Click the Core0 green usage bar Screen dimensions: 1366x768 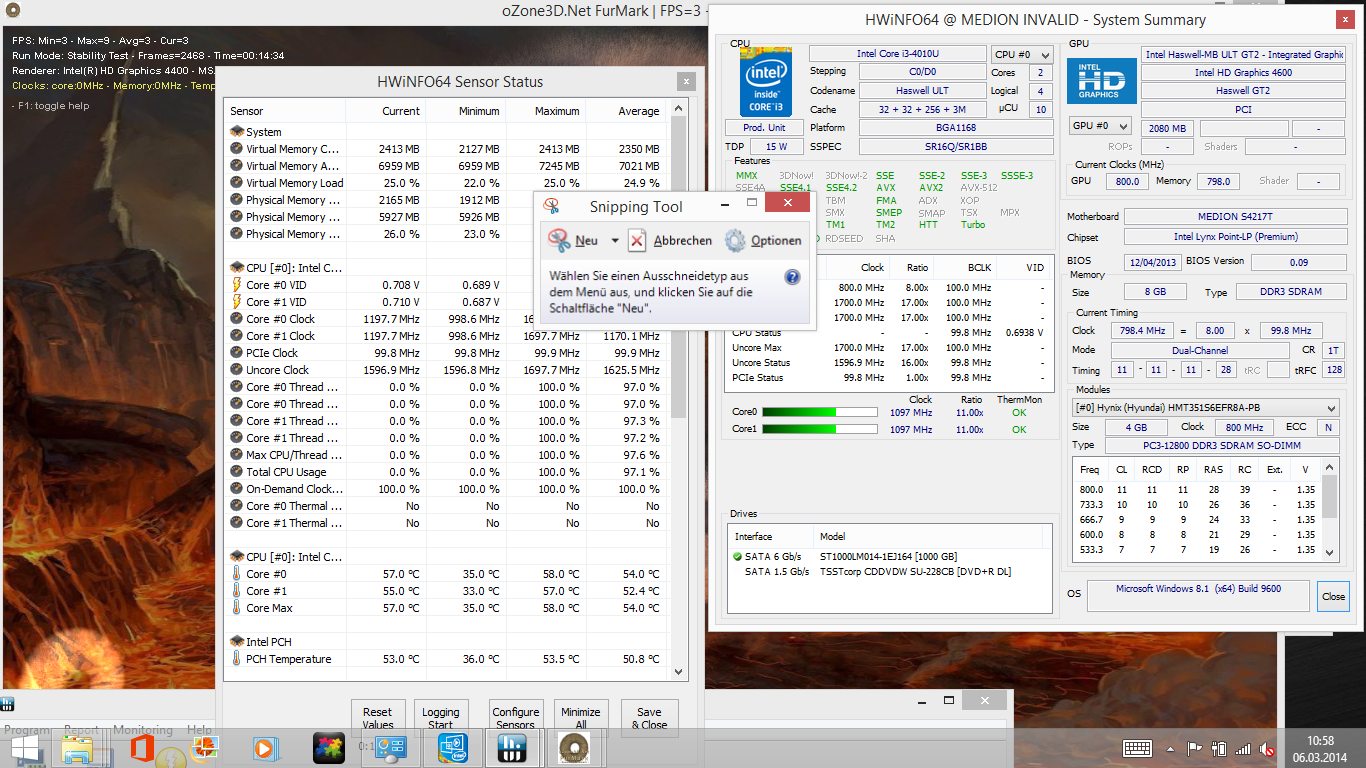point(820,412)
